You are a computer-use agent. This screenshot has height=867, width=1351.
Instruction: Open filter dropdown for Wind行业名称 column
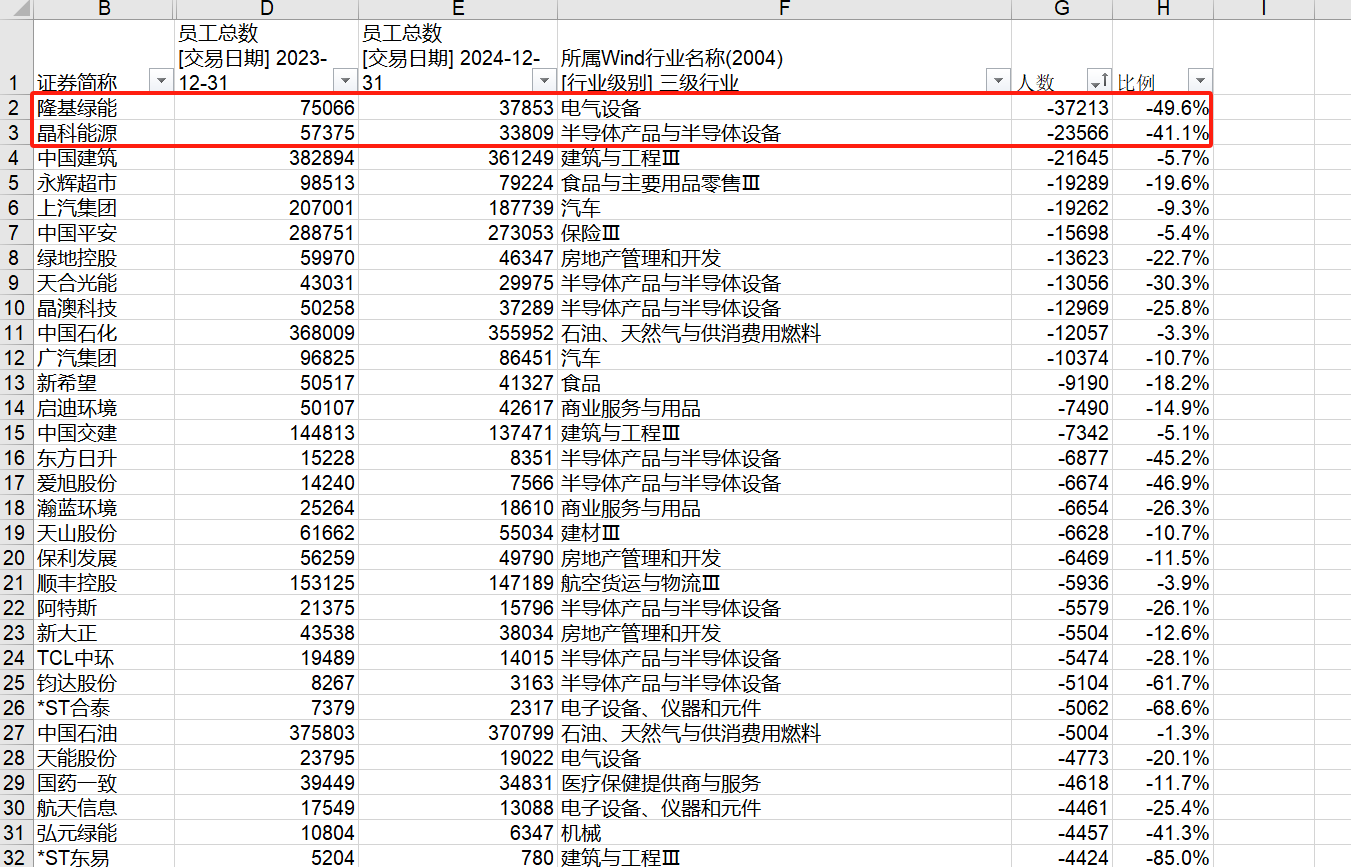[998, 81]
